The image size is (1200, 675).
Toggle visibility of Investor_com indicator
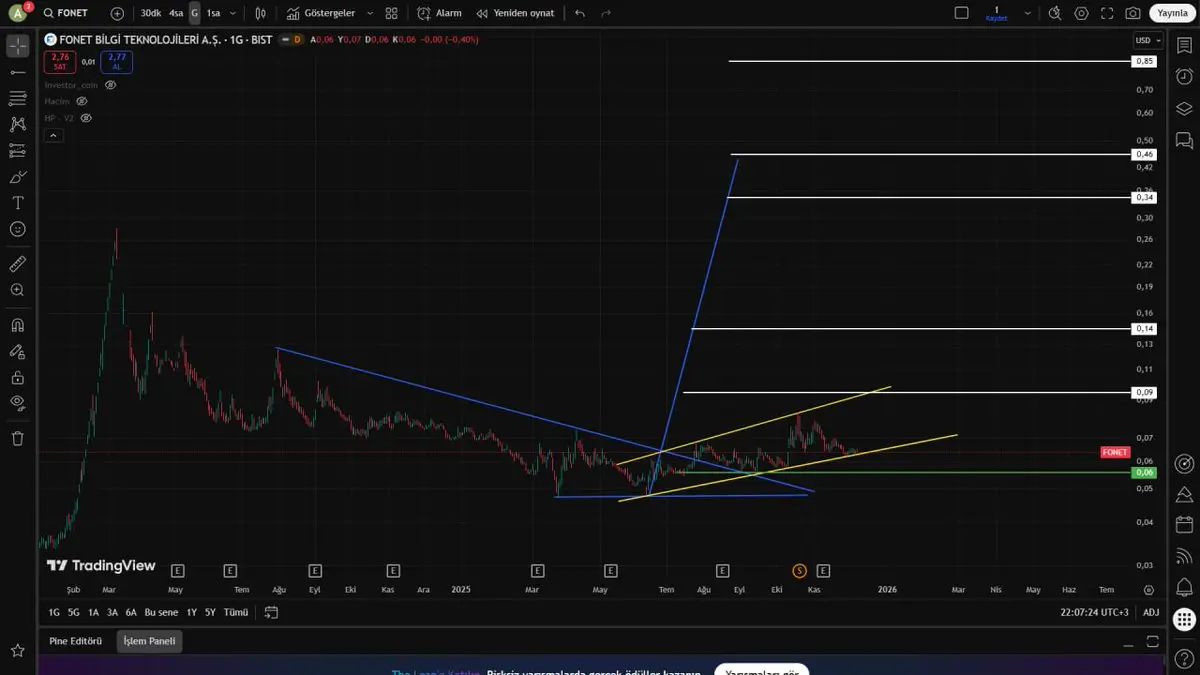(111, 85)
